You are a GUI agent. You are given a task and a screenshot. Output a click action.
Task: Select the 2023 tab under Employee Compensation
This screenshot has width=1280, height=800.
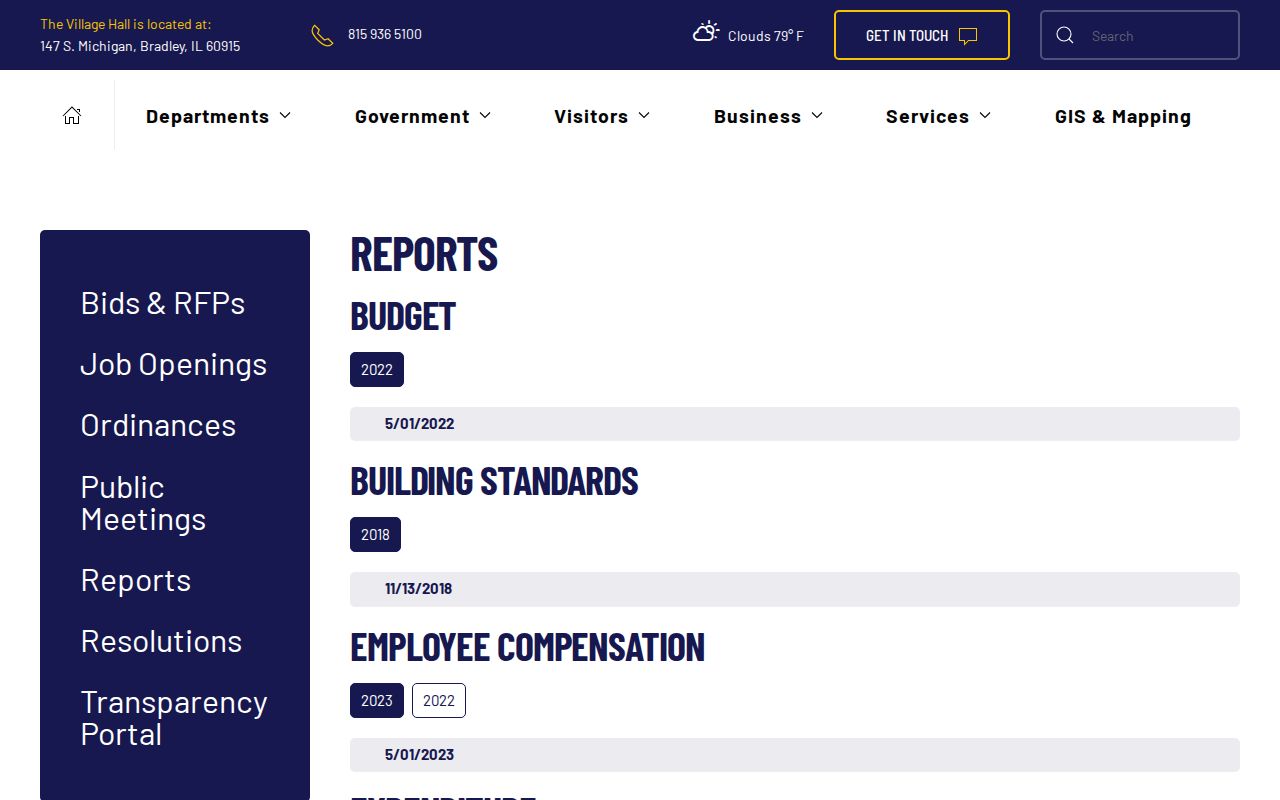pyautogui.click(x=377, y=700)
